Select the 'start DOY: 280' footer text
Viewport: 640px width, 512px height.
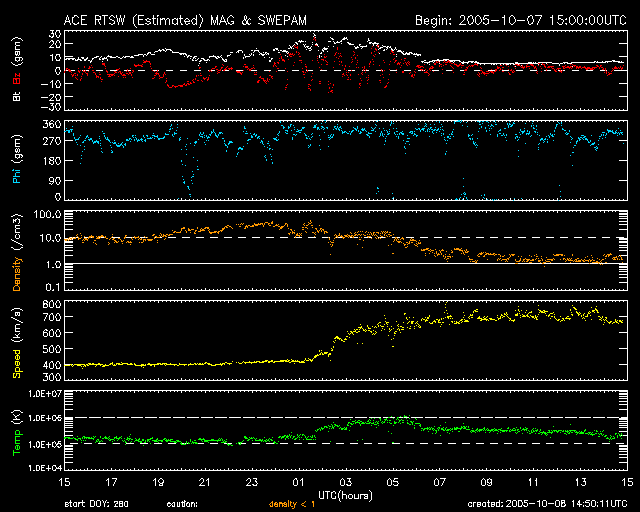[96, 504]
